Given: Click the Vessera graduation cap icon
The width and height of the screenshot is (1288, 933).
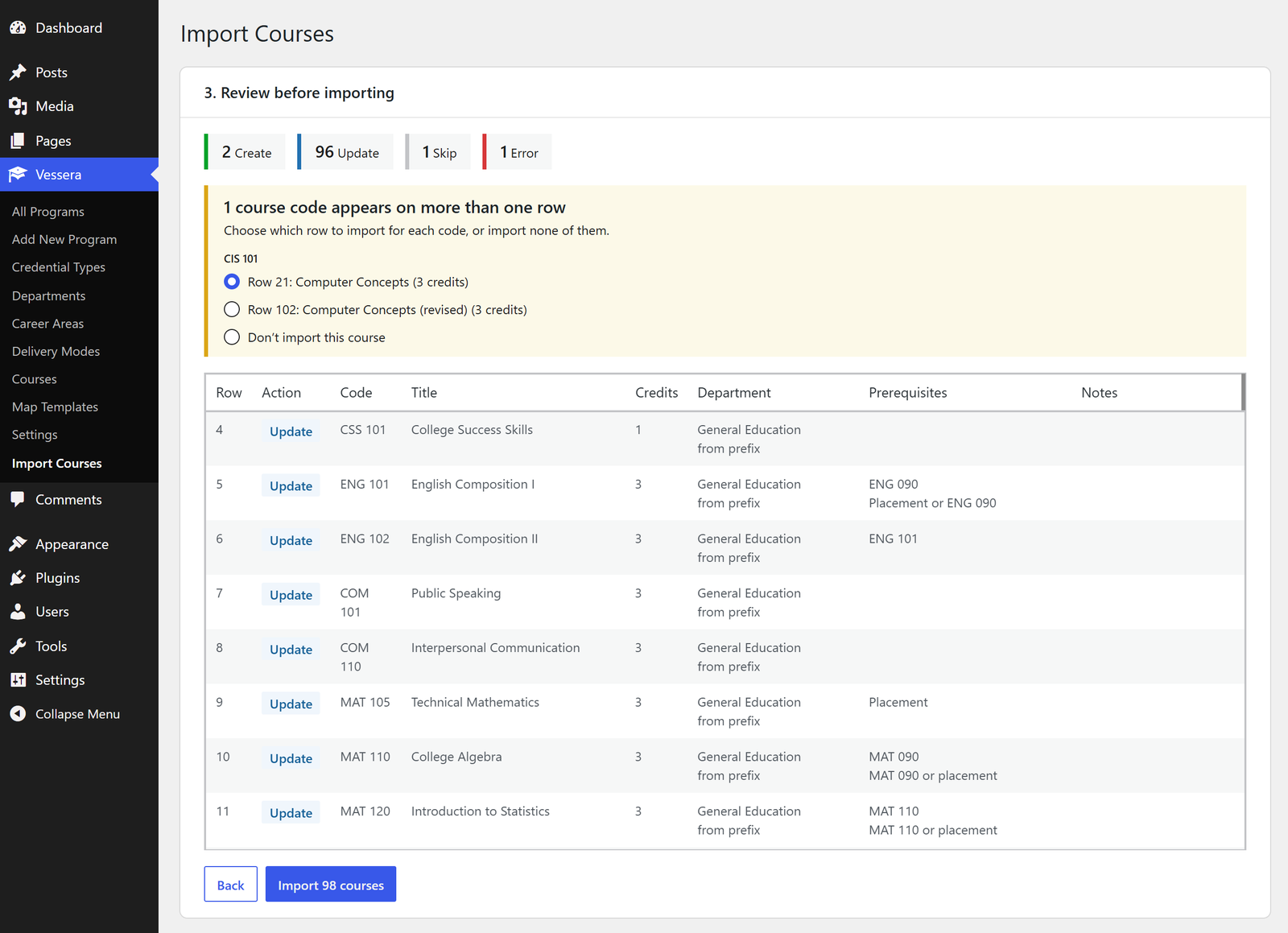Looking at the screenshot, I should (18, 175).
